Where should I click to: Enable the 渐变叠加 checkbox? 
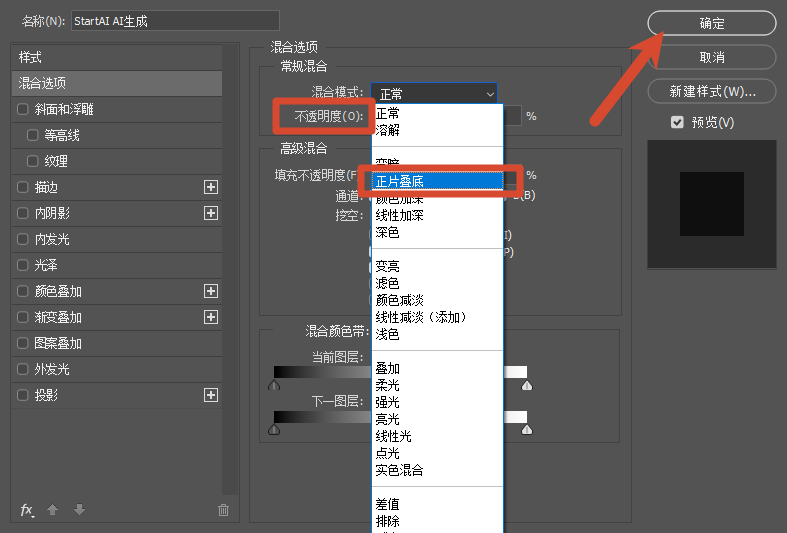(x=23, y=317)
